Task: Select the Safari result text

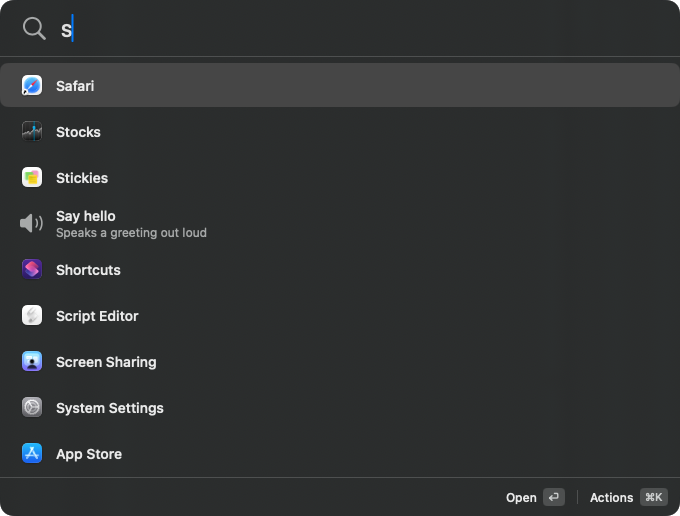Action: pos(75,86)
